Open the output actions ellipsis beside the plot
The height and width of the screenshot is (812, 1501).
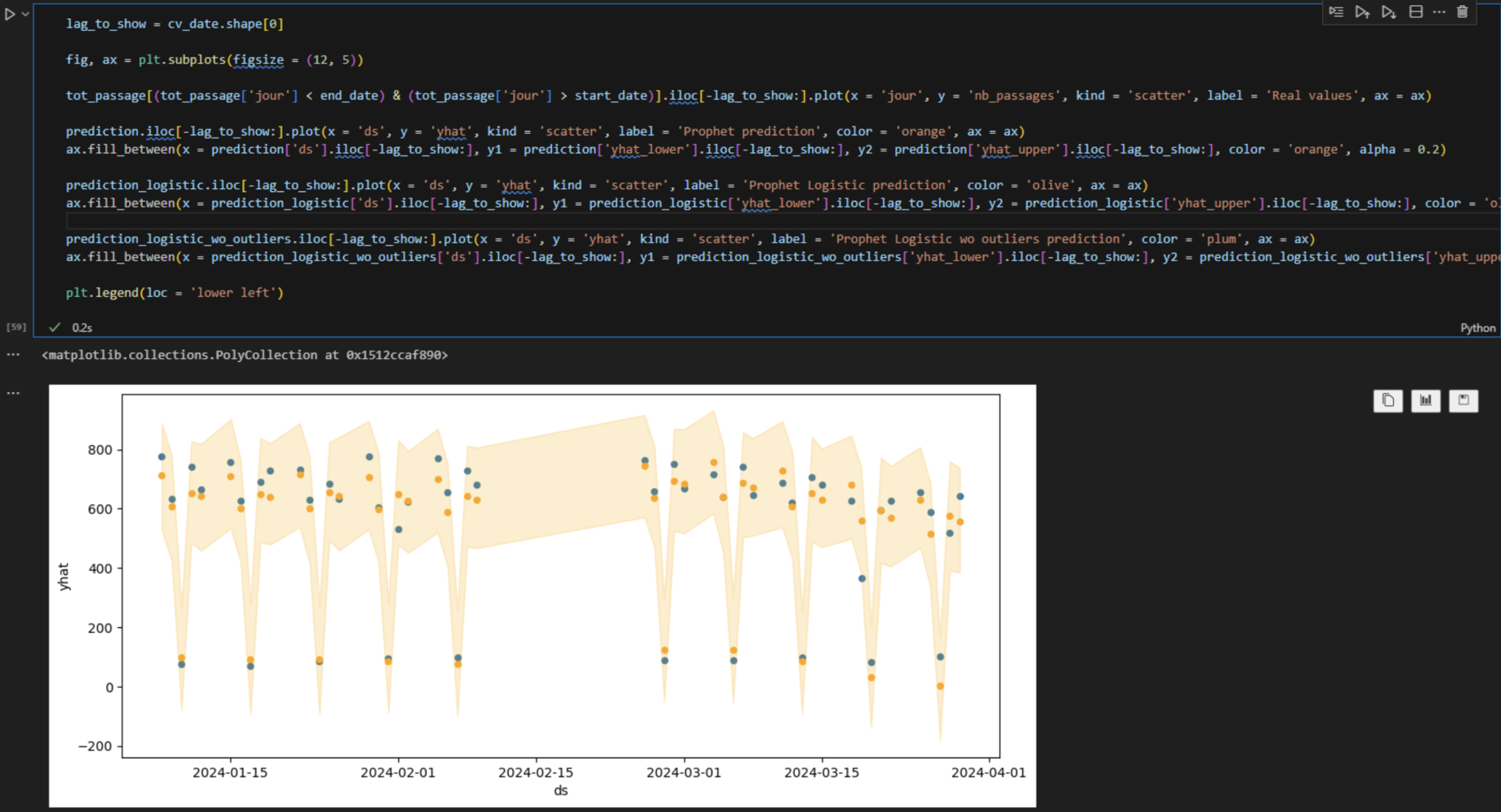point(13,393)
